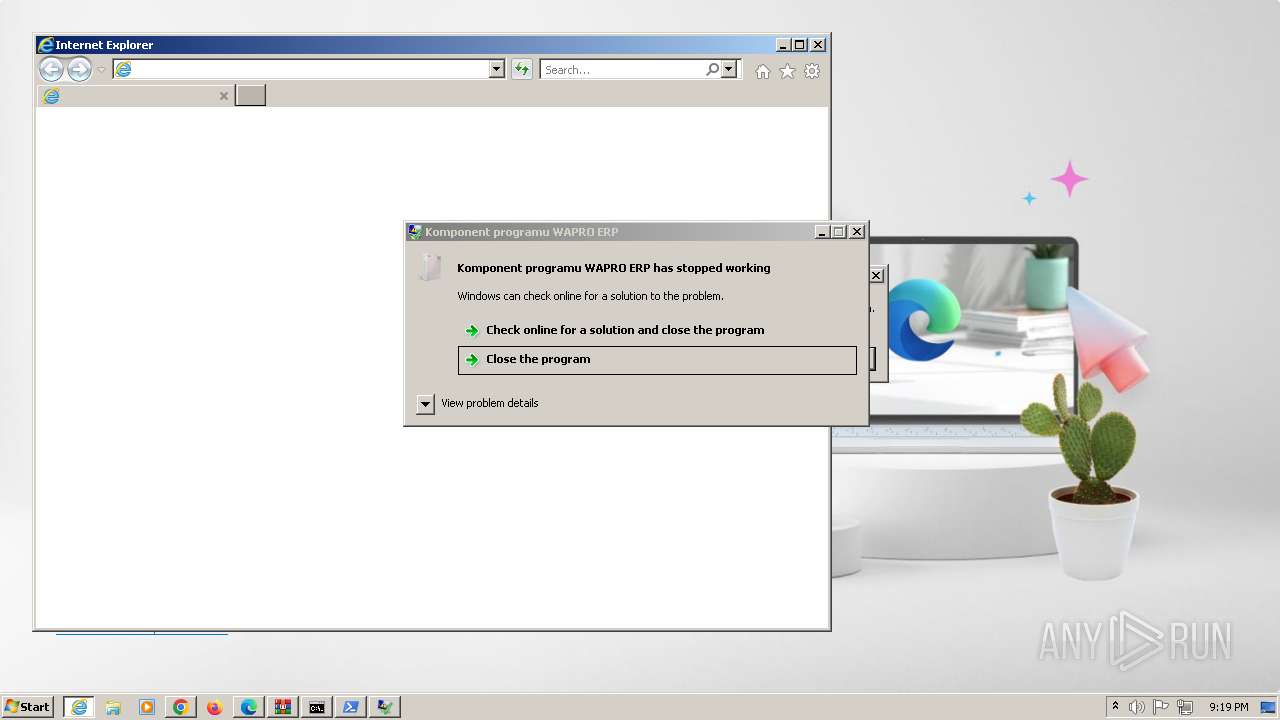Click the Back arrow in Internet Explorer
The width and height of the screenshot is (1280, 720).
coord(51,69)
